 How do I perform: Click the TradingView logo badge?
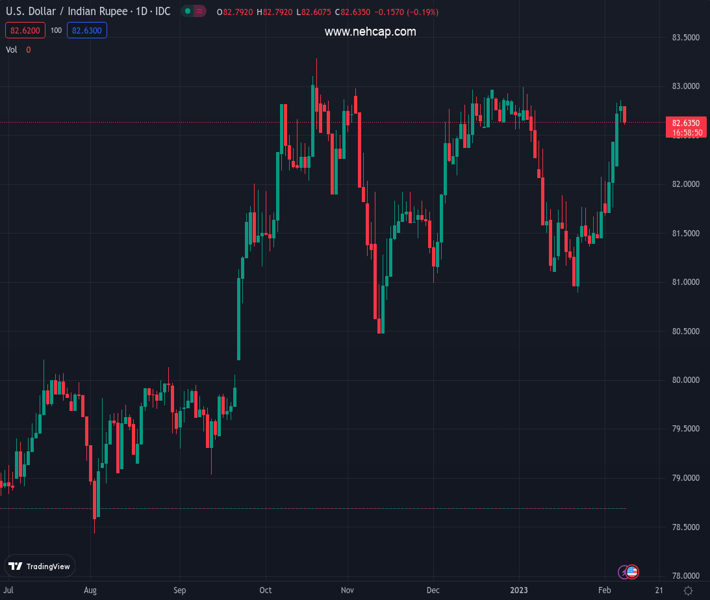tap(40, 566)
